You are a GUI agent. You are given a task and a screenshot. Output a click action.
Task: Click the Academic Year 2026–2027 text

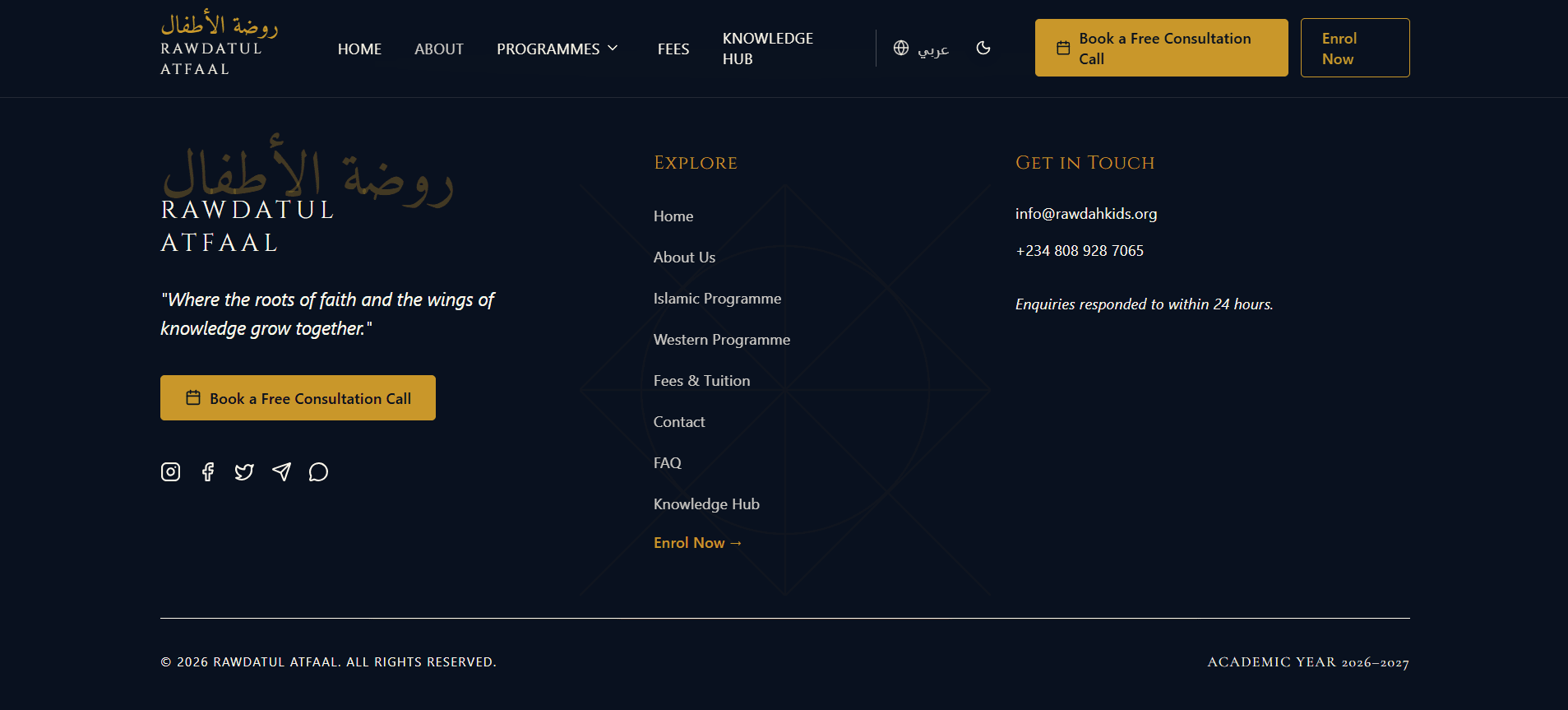click(x=1308, y=662)
